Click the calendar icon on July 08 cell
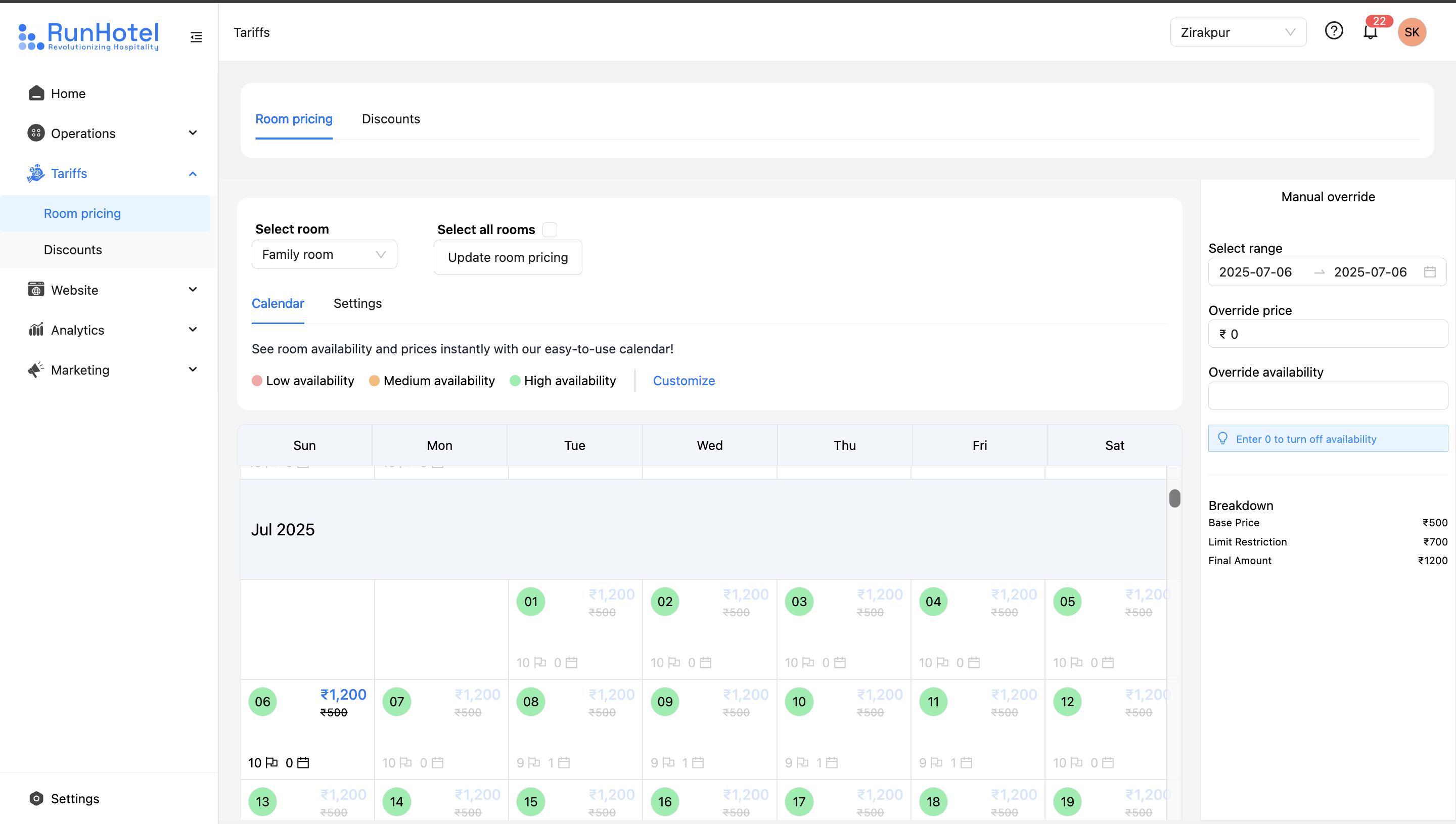The height and width of the screenshot is (824, 1456). [x=564, y=762]
